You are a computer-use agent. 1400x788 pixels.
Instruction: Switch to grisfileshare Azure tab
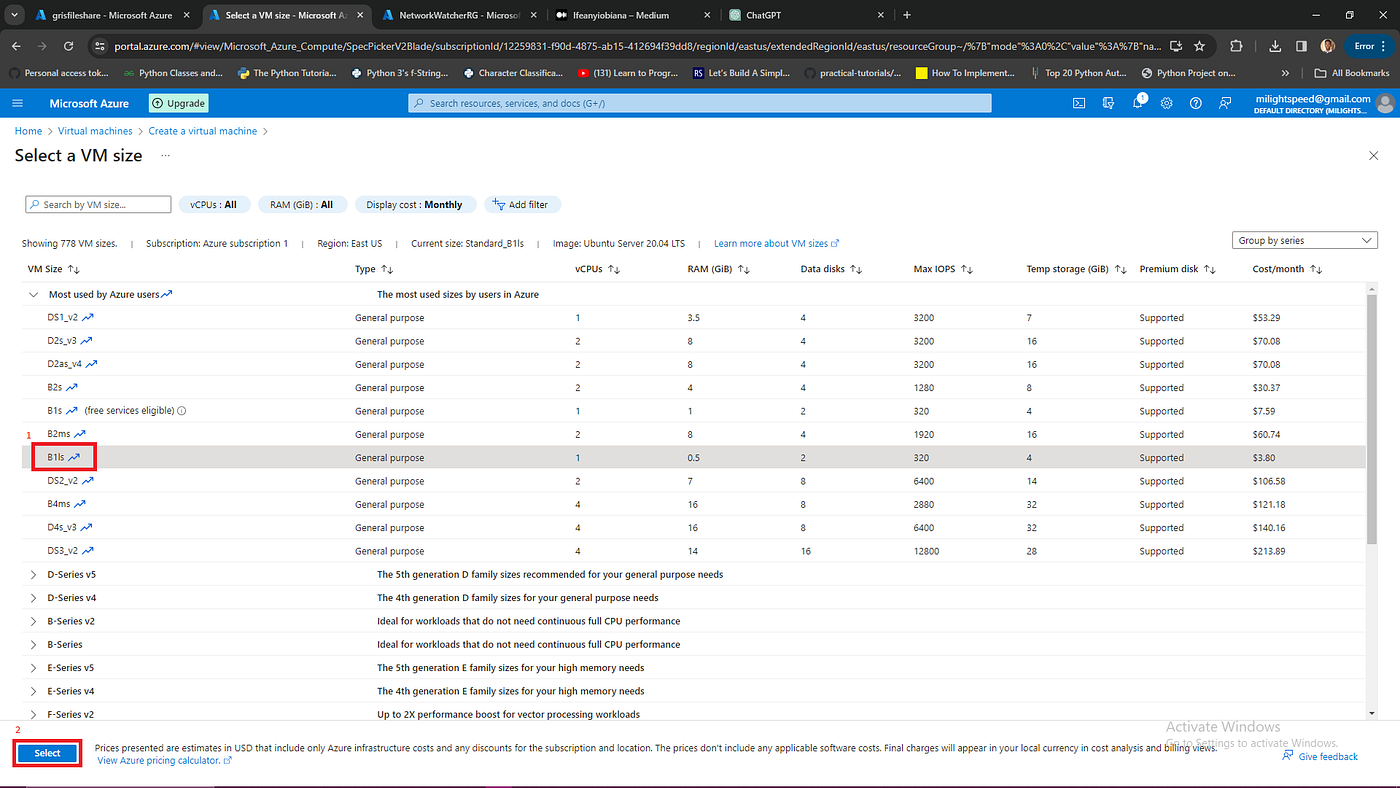(x=112, y=15)
